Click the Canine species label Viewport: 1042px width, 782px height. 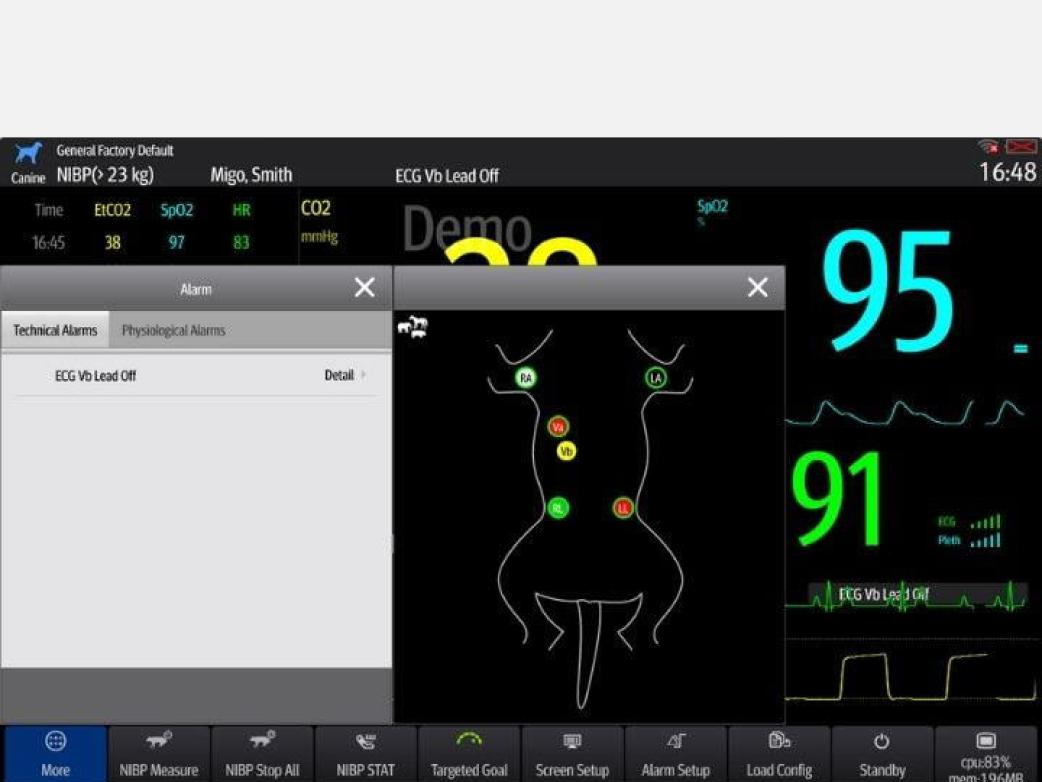(x=28, y=178)
